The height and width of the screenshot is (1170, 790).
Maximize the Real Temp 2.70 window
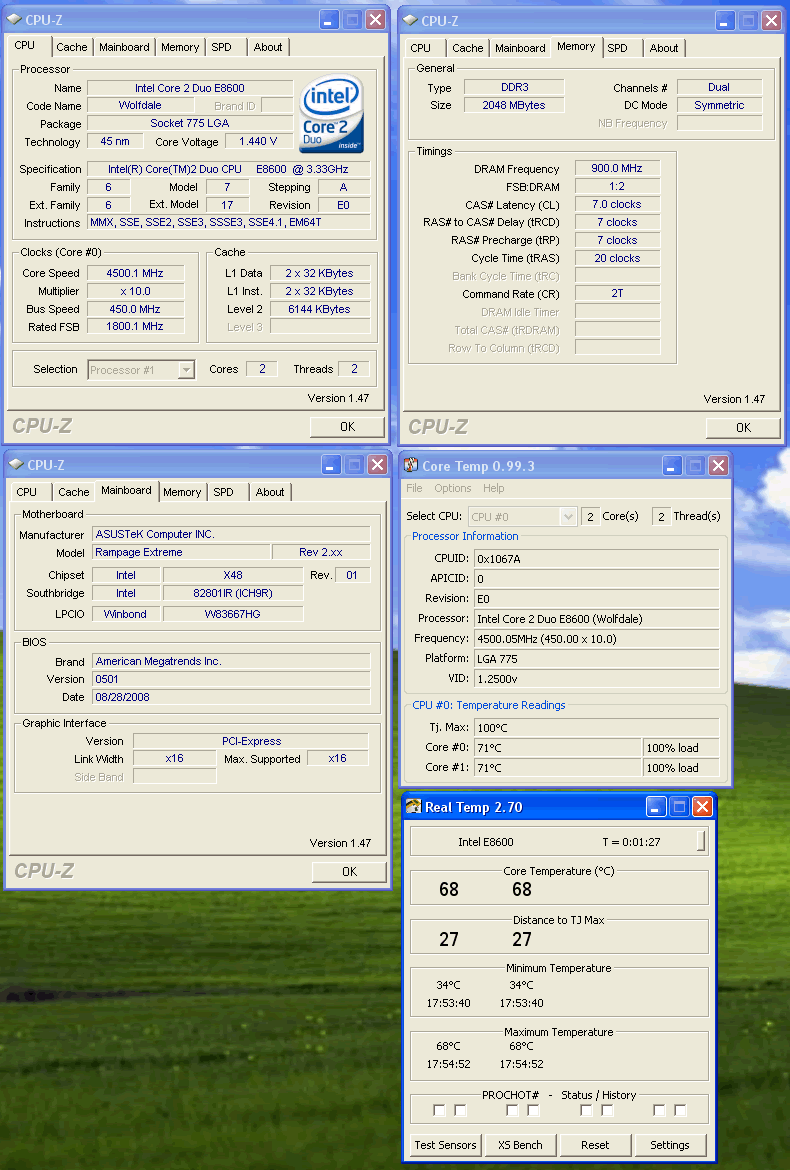679,807
